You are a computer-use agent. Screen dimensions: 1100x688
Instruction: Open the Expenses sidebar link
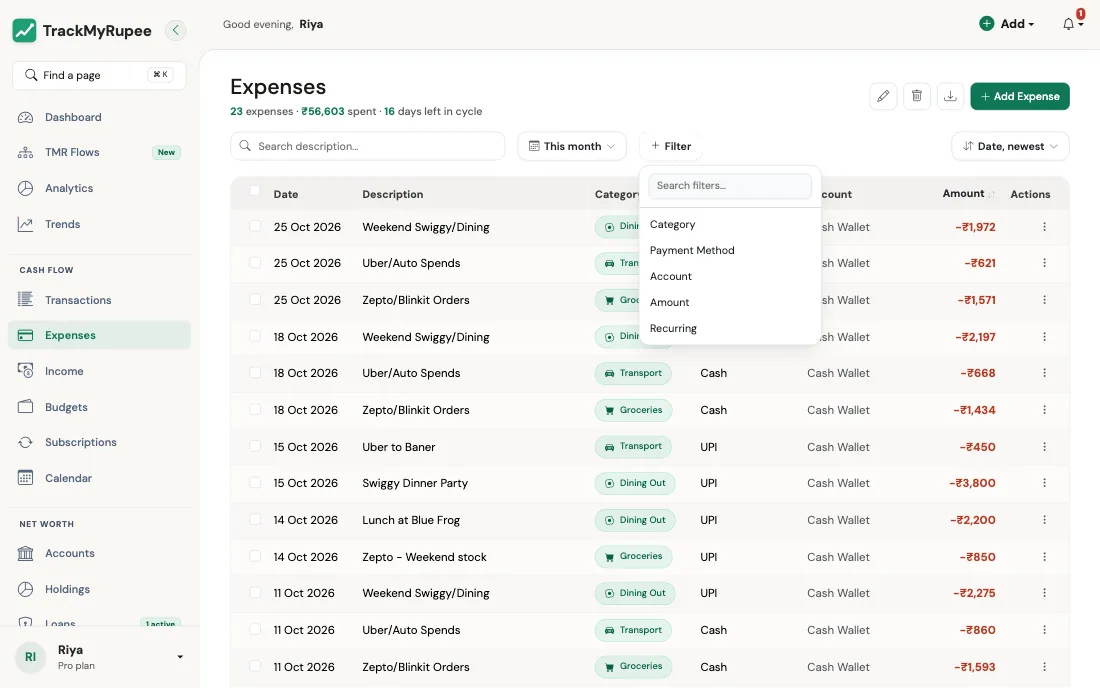tap(99, 335)
